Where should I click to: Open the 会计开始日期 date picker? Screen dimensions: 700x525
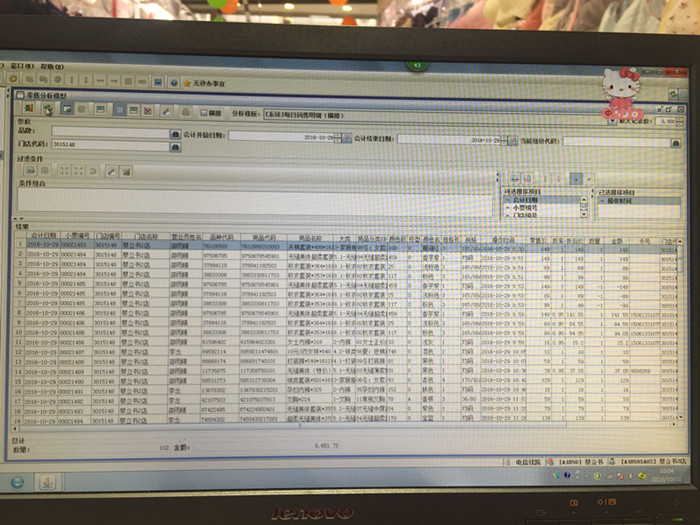pyautogui.click(x=346, y=136)
